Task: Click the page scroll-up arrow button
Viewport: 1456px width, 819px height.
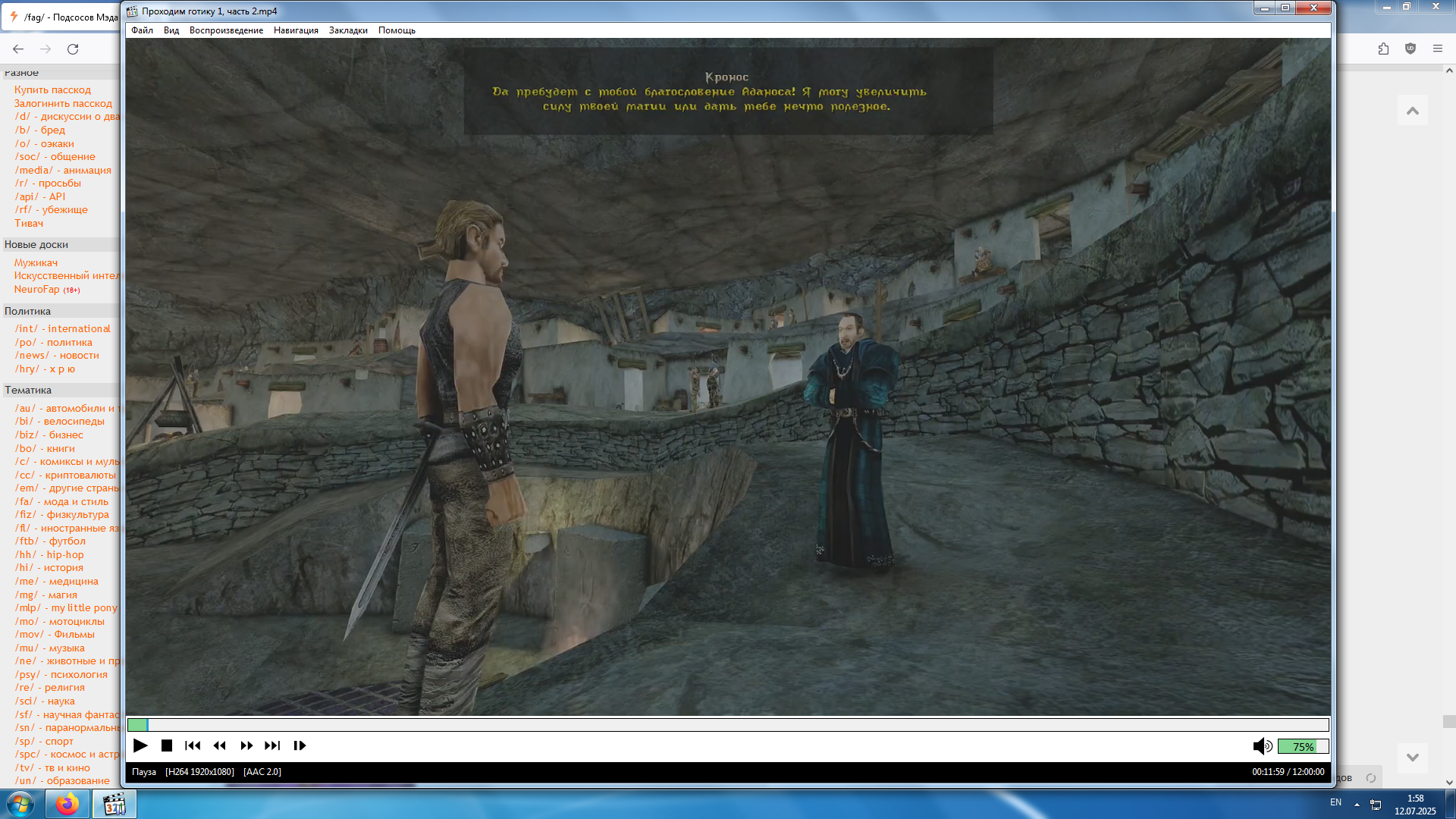Action: coord(1412,111)
